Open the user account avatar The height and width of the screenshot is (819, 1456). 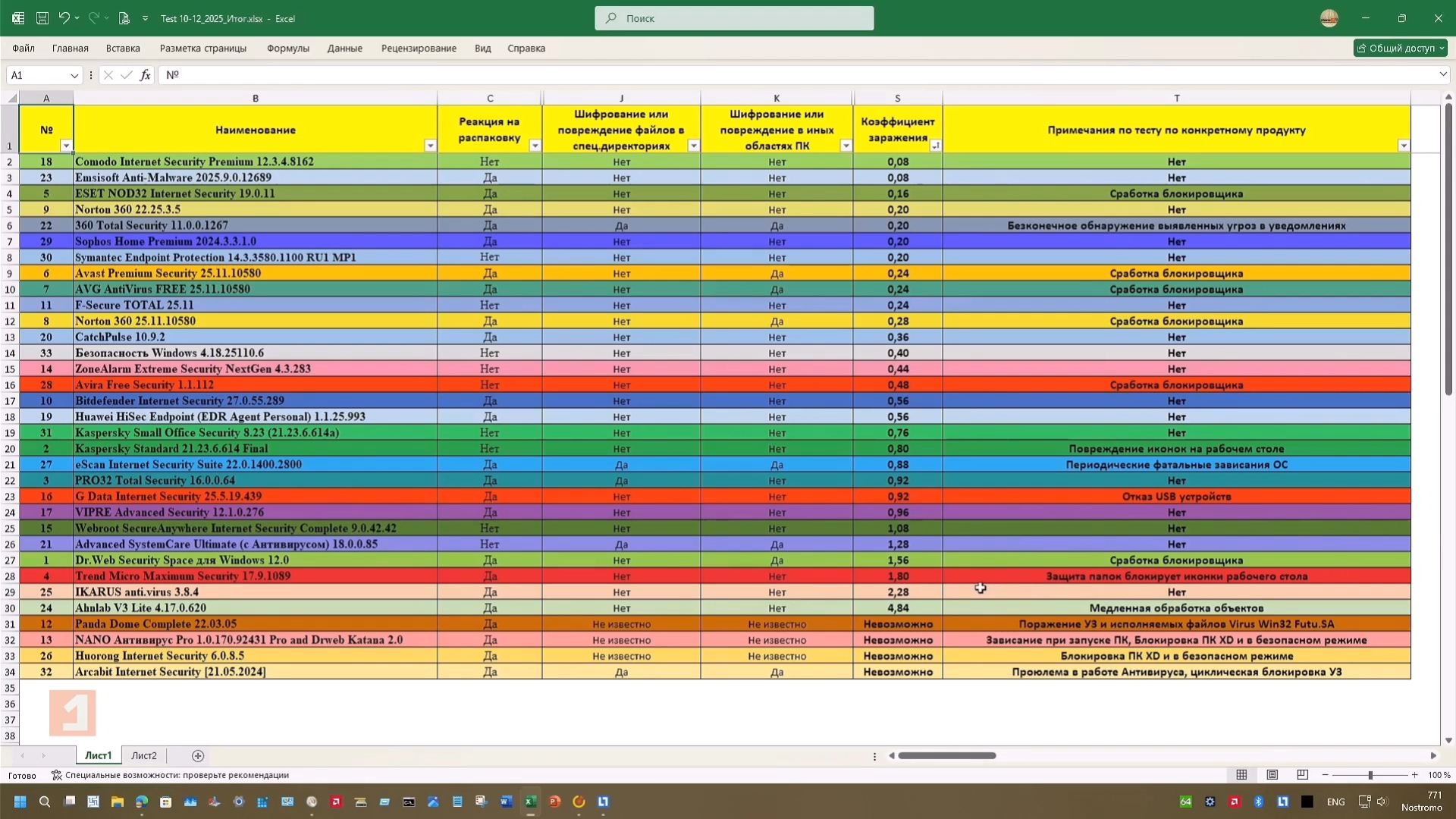(1329, 18)
